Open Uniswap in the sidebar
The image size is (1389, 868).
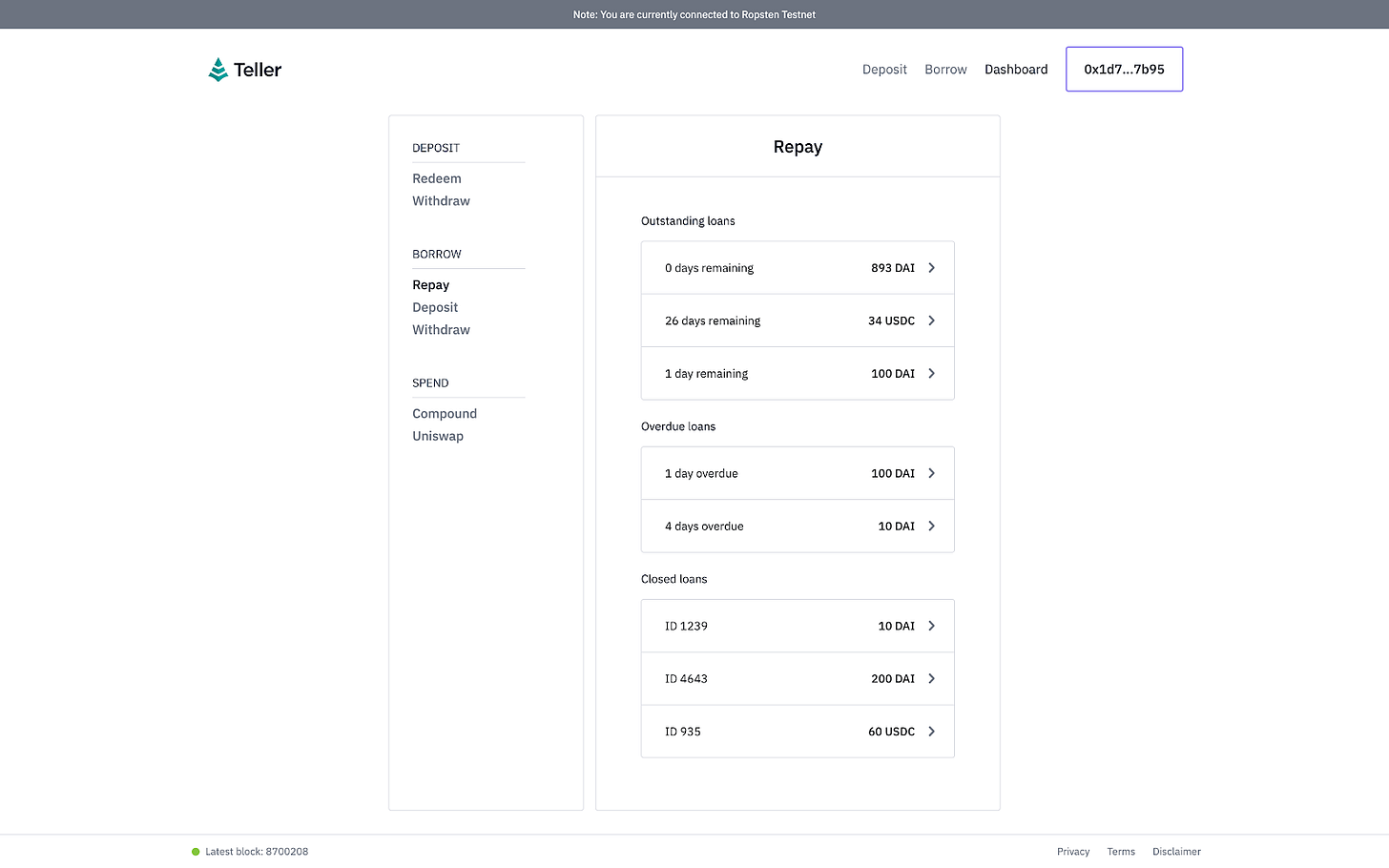coord(438,436)
